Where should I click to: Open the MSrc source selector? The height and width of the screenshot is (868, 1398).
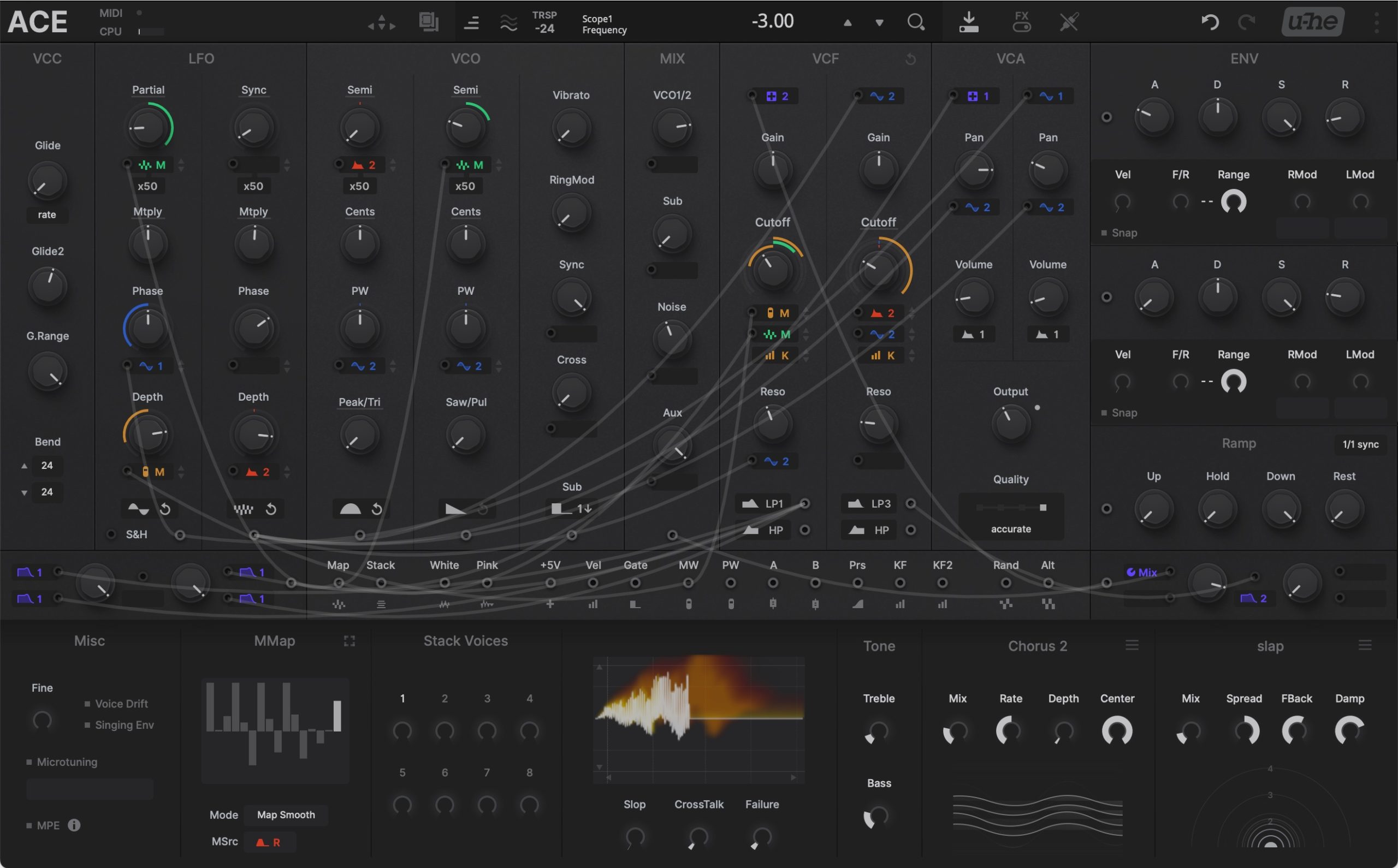(x=269, y=842)
